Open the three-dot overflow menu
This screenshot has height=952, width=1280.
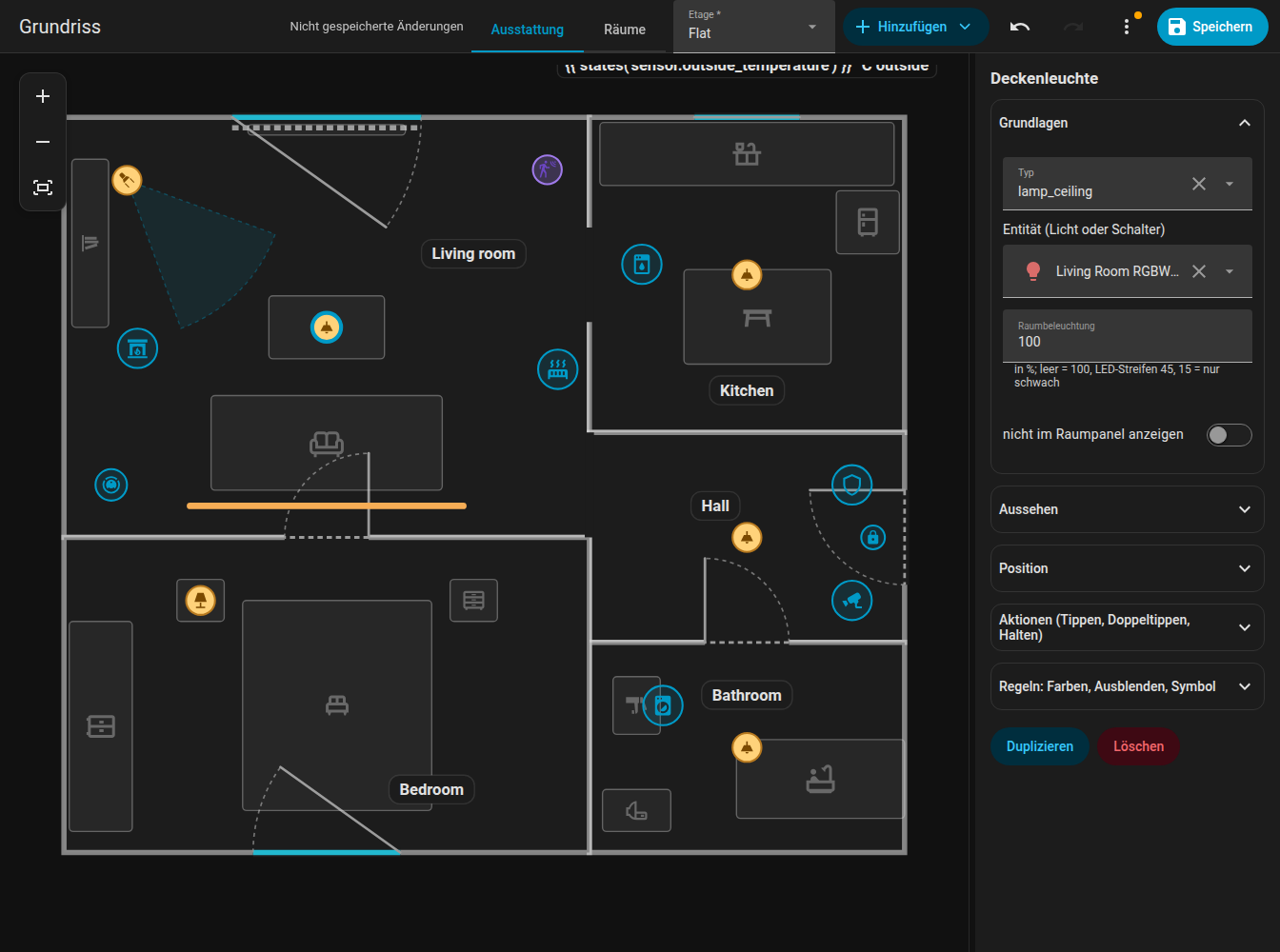tap(1127, 27)
